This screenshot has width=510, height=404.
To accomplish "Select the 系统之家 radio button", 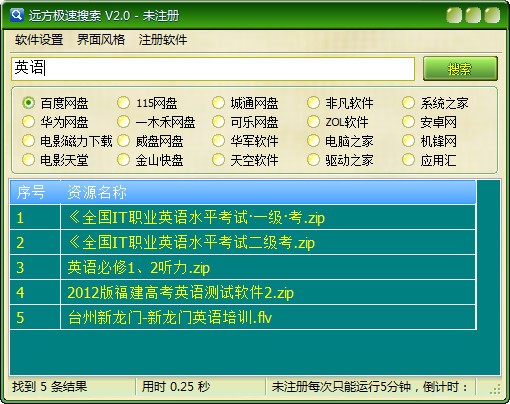I will pos(408,103).
